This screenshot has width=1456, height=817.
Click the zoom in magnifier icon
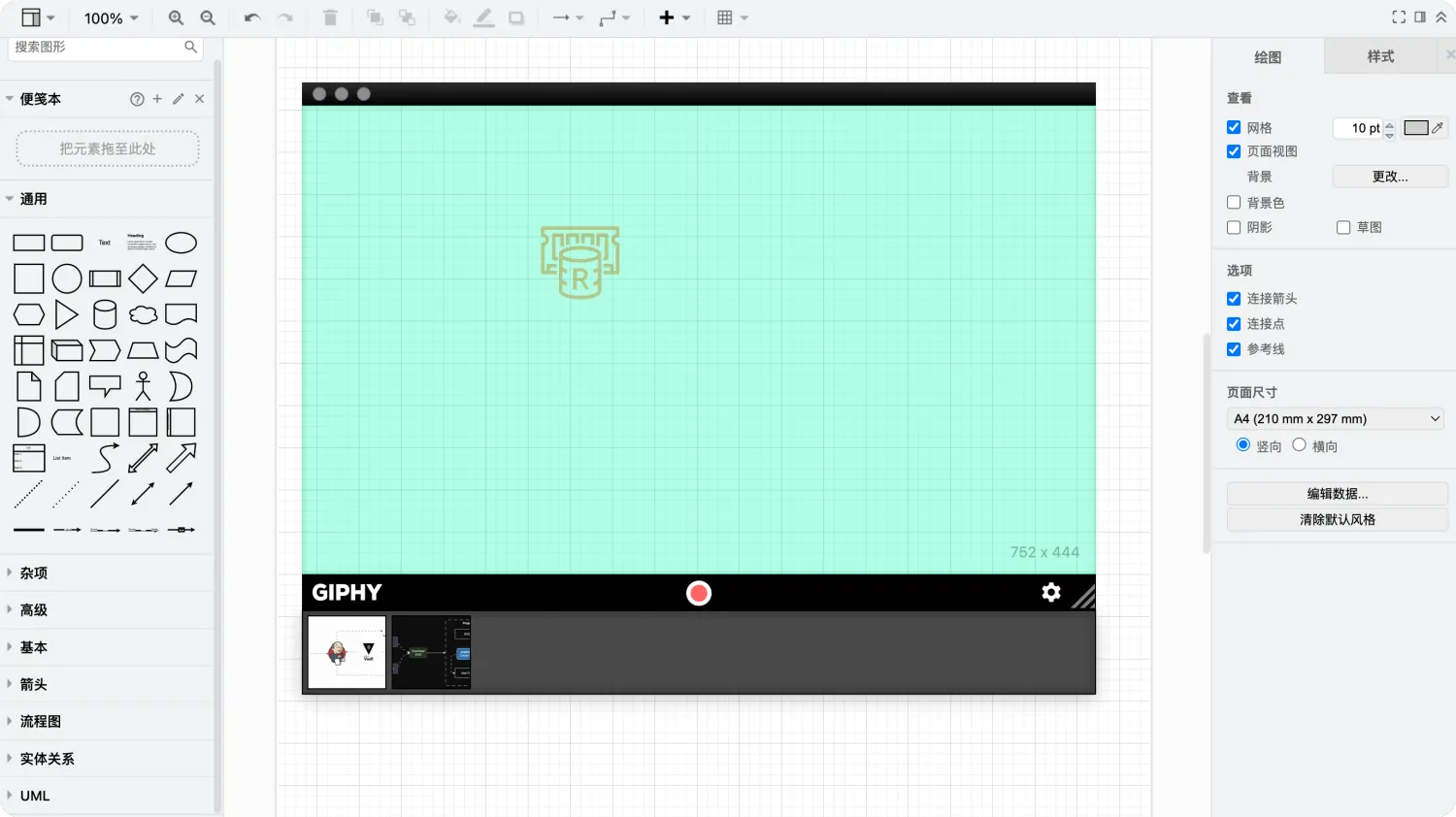tap(176, 17)
